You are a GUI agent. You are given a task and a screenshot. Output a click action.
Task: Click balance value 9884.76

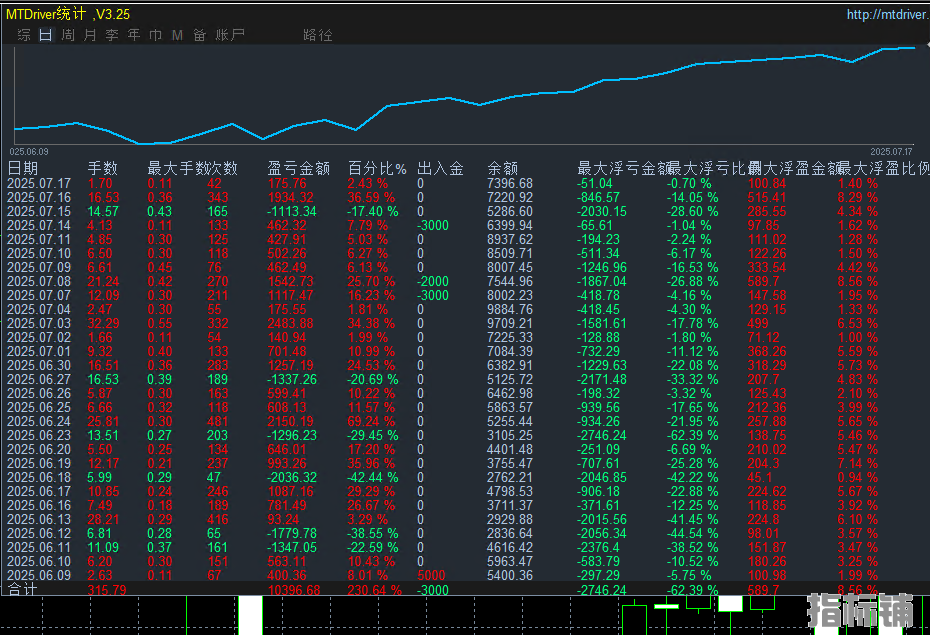tap(510, 309)
